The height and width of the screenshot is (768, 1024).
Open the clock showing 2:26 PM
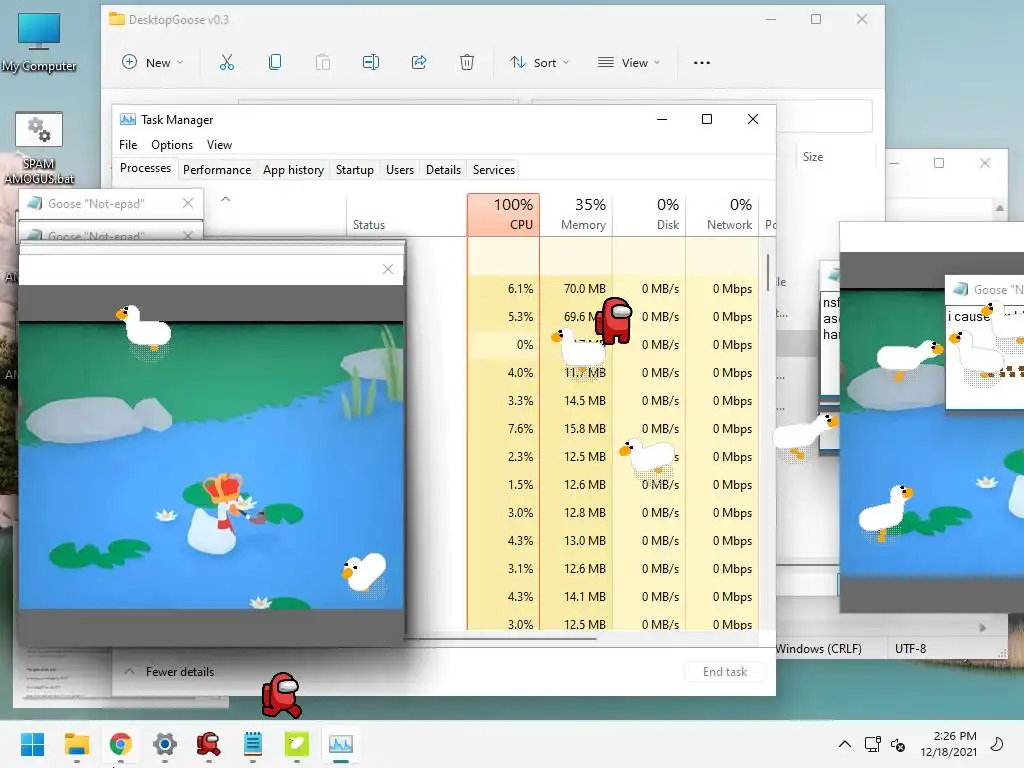click(948, 744)
